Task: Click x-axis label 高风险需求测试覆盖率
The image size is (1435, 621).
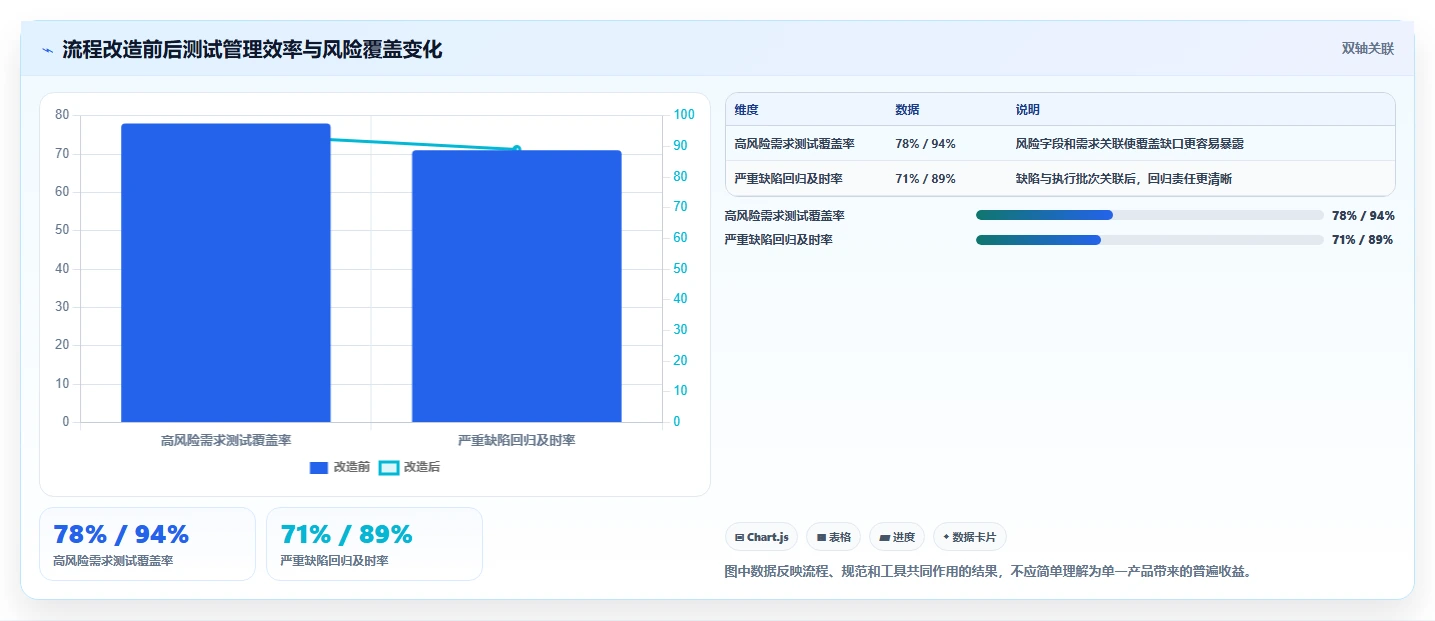Action: [x=226, y=440]
